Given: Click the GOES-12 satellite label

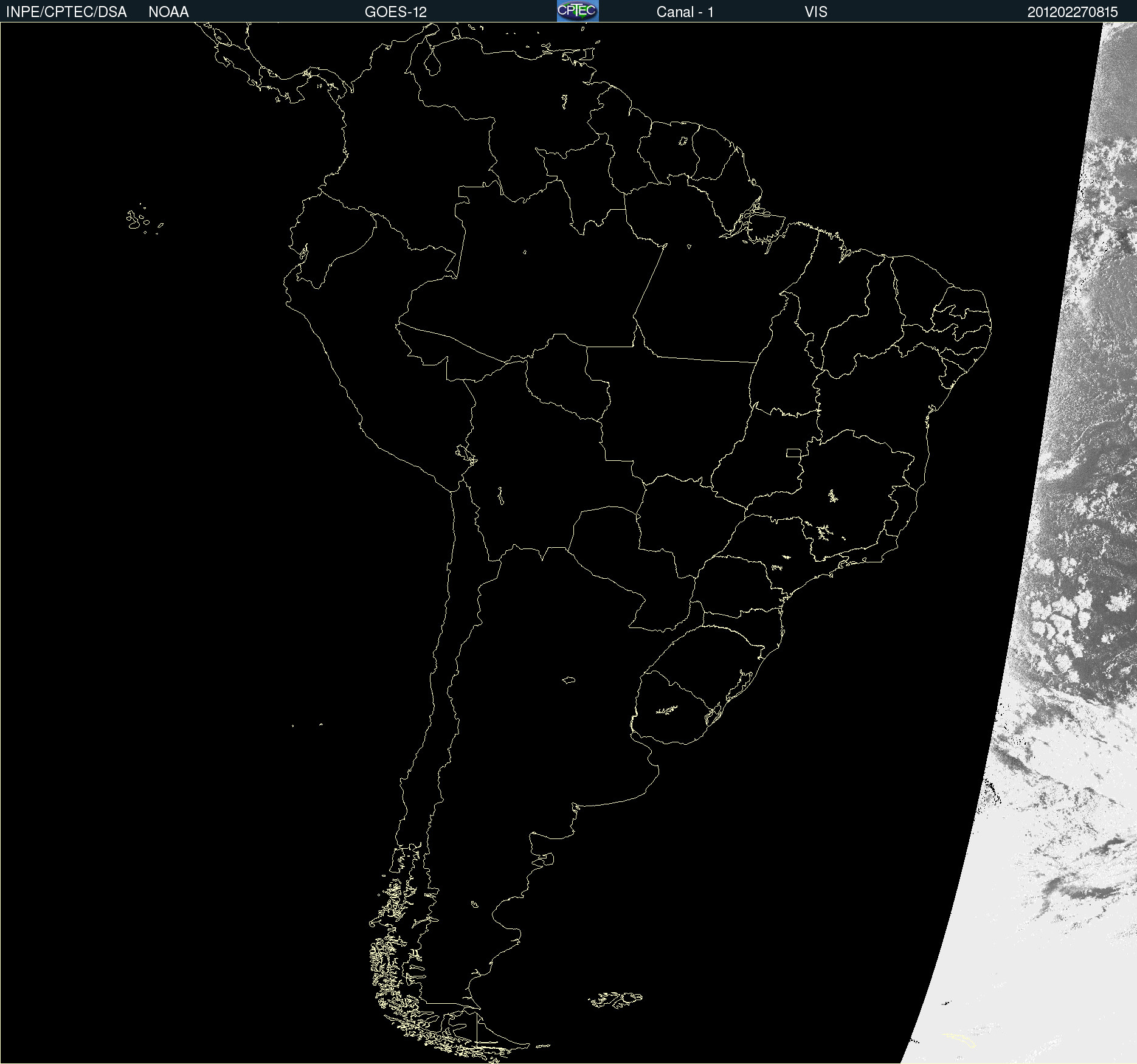Looking at the screenshot, I should (x=396, y=12).
